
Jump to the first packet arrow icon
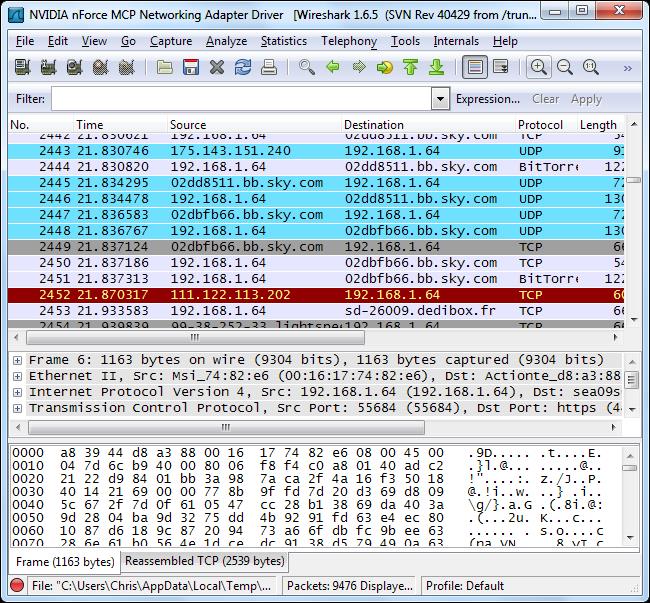tap(410, 68)
